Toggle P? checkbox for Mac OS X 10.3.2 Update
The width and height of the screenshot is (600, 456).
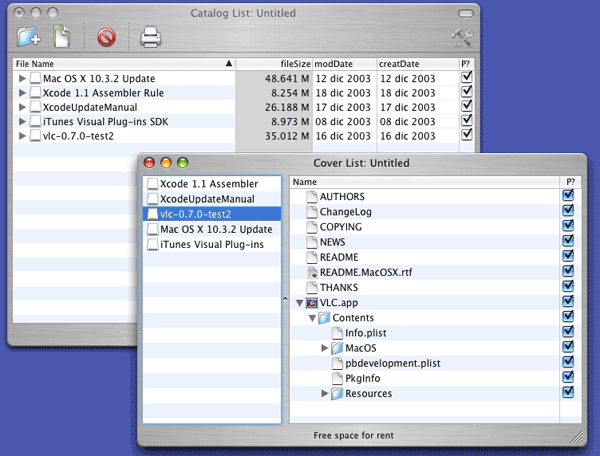click(466, 77)
